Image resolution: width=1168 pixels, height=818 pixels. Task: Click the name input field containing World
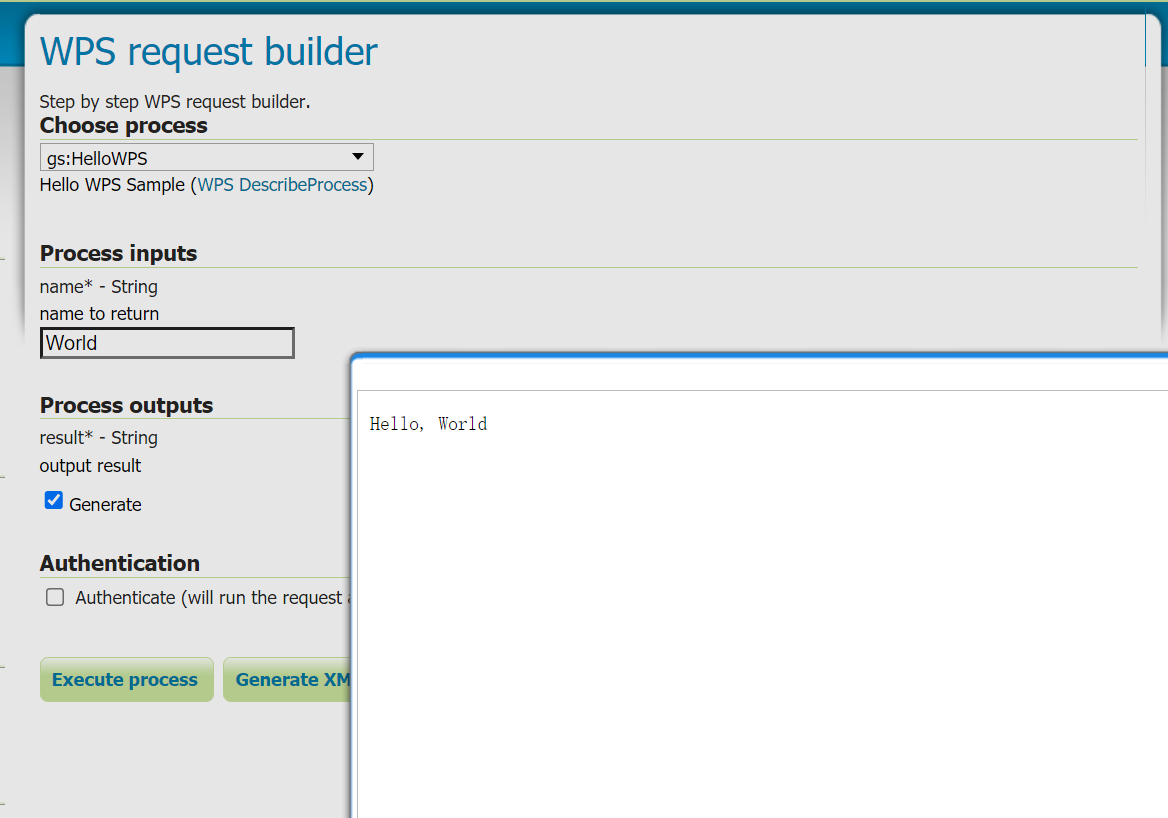pos(167,343)
